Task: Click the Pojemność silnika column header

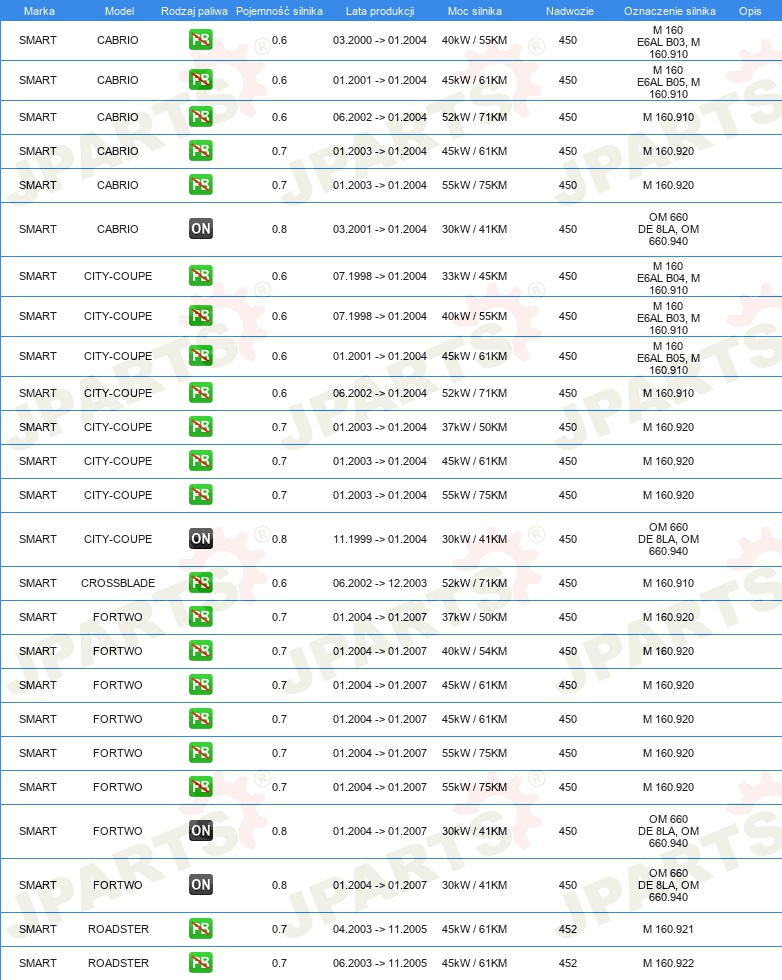Action: tap(279, 11)
